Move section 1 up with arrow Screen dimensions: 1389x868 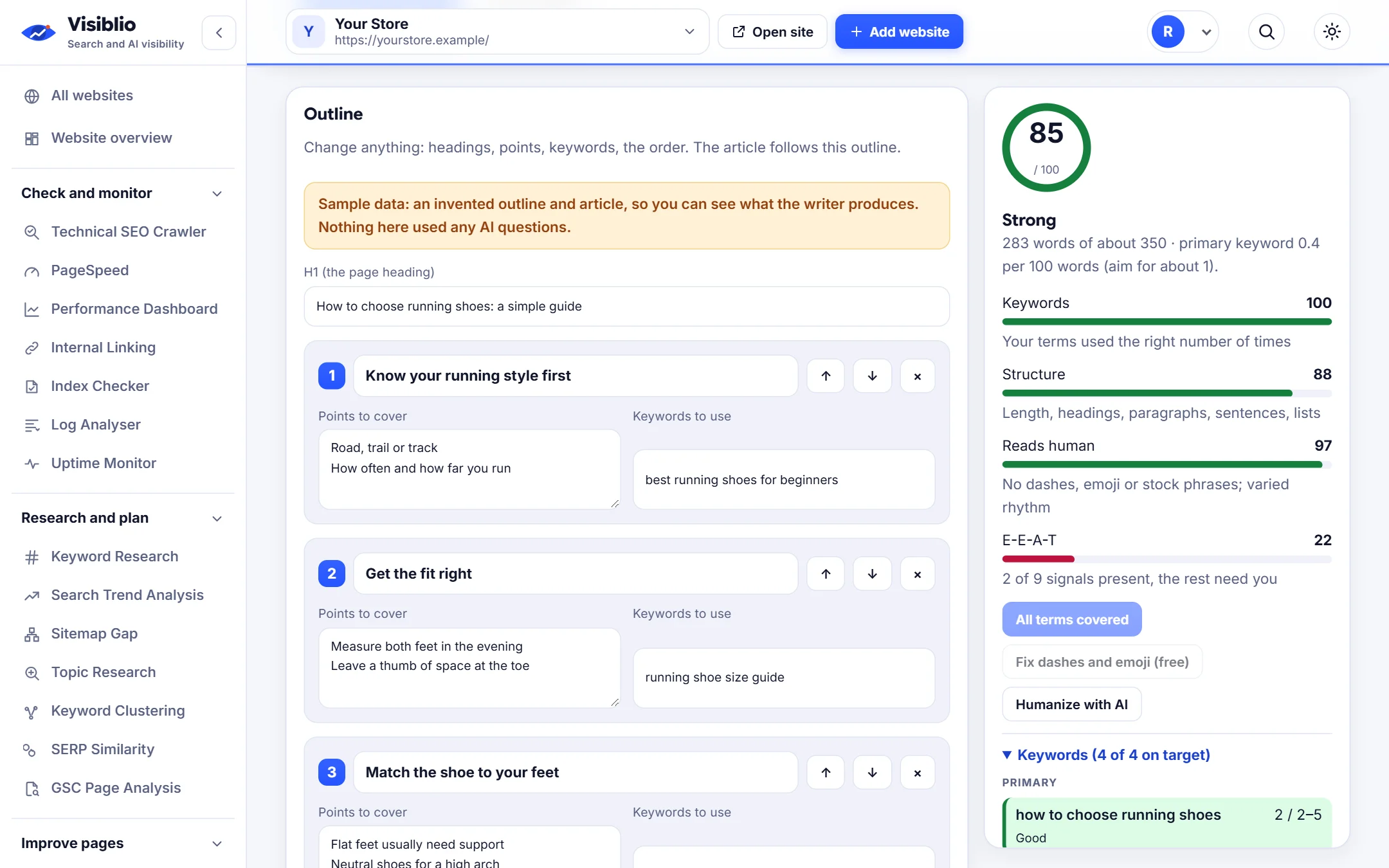[x=826, y=376]
